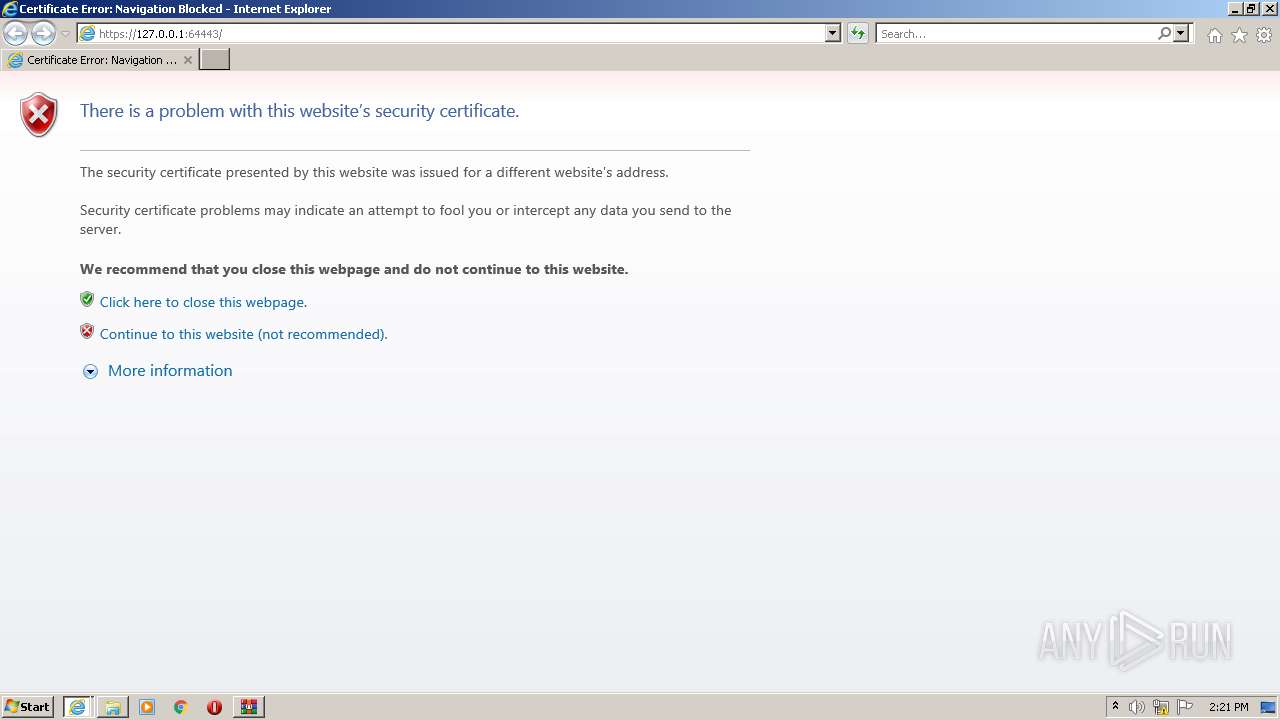This screenshot has height=720, width=1280.
Task: Open the recent pages dropdown arrow
Action: coord(65,34)
